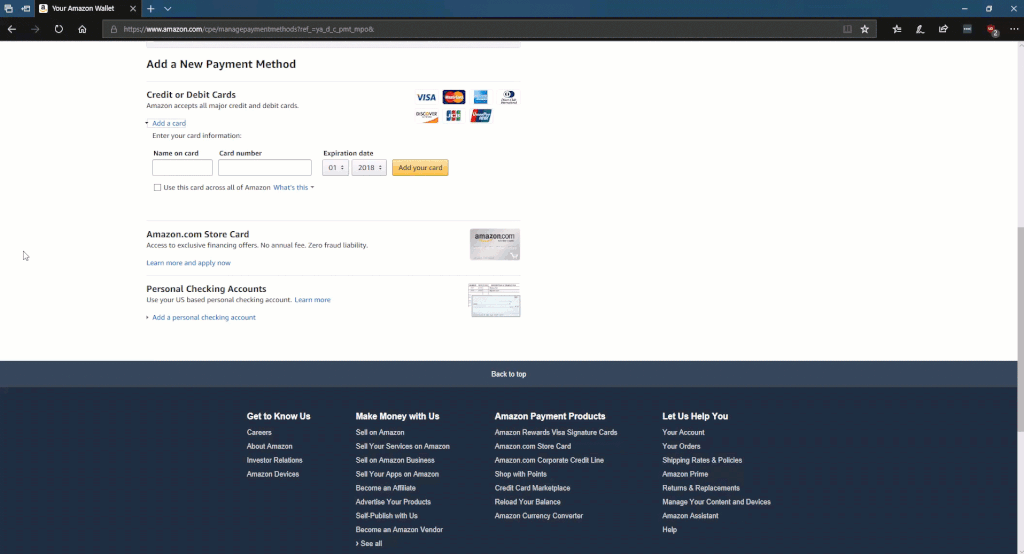
Task: Click the JCB card logo
Action: point(453,116)
